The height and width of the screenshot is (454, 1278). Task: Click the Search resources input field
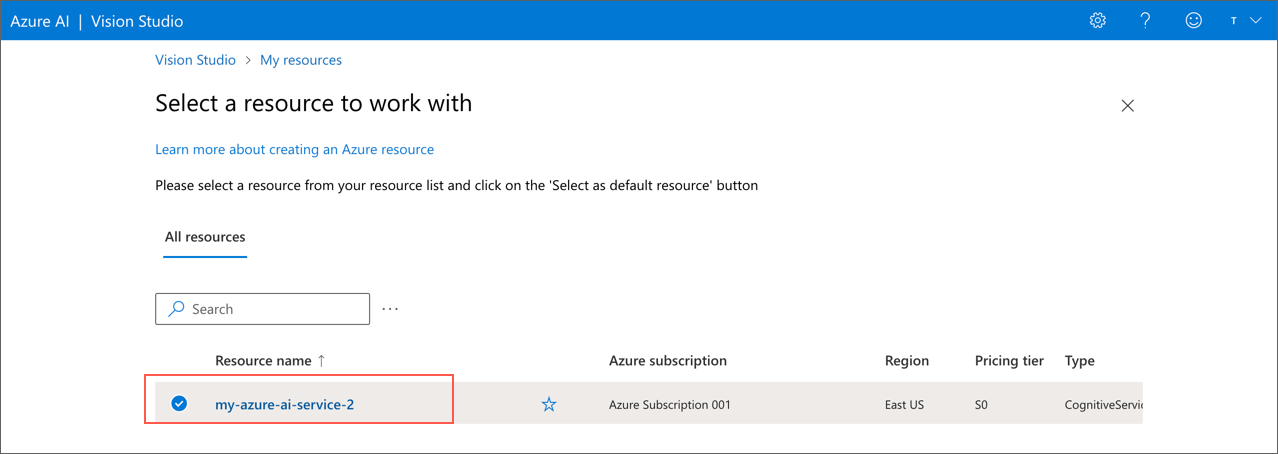262,309
